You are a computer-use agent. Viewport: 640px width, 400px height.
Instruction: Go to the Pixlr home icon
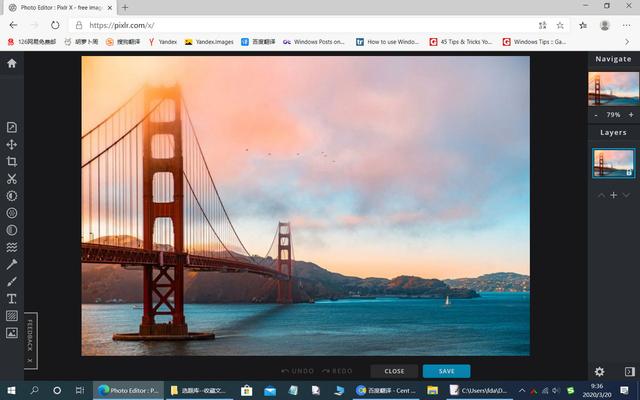(12, 63)
